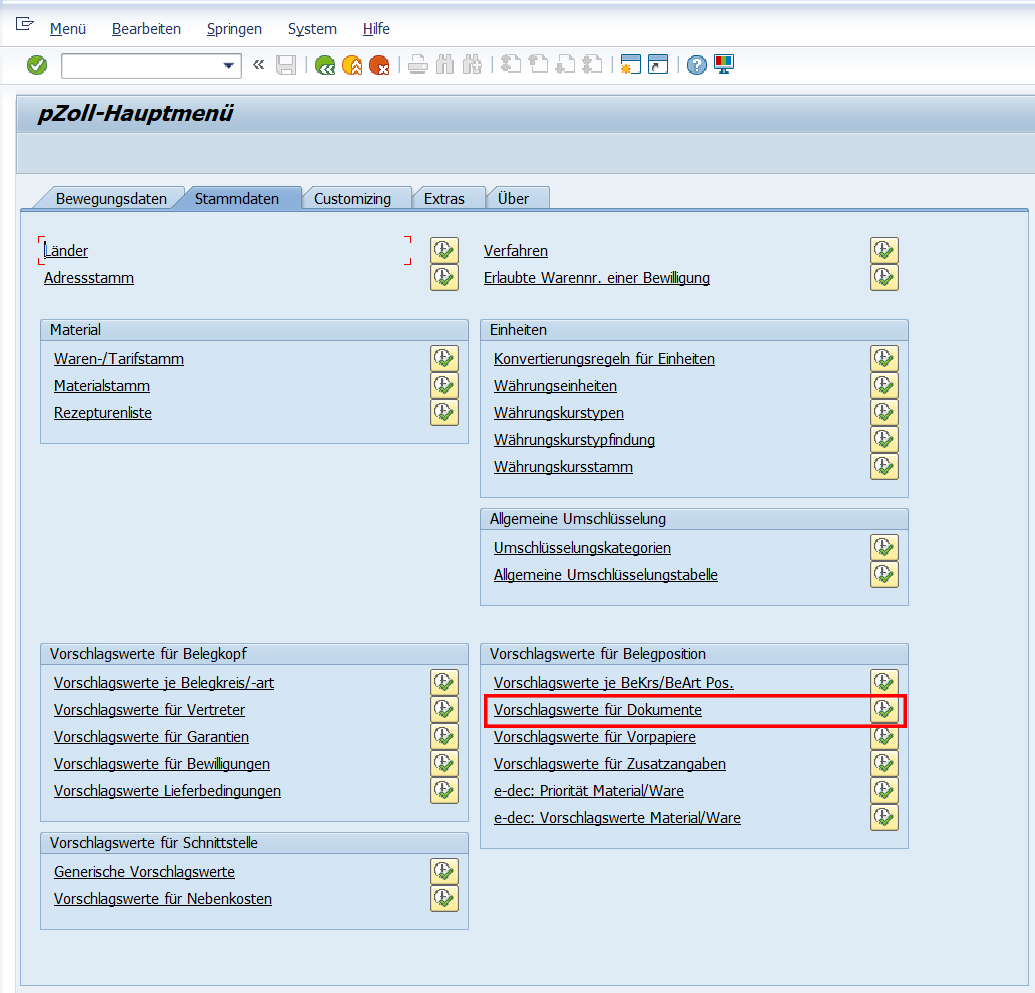Switch to the Bewegungsdaten tab

point(111,198)
